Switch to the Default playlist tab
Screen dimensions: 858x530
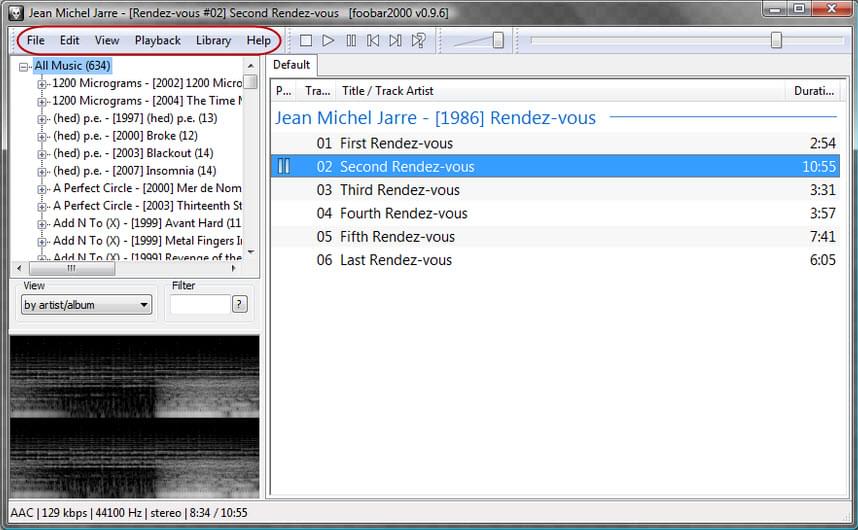291,65
